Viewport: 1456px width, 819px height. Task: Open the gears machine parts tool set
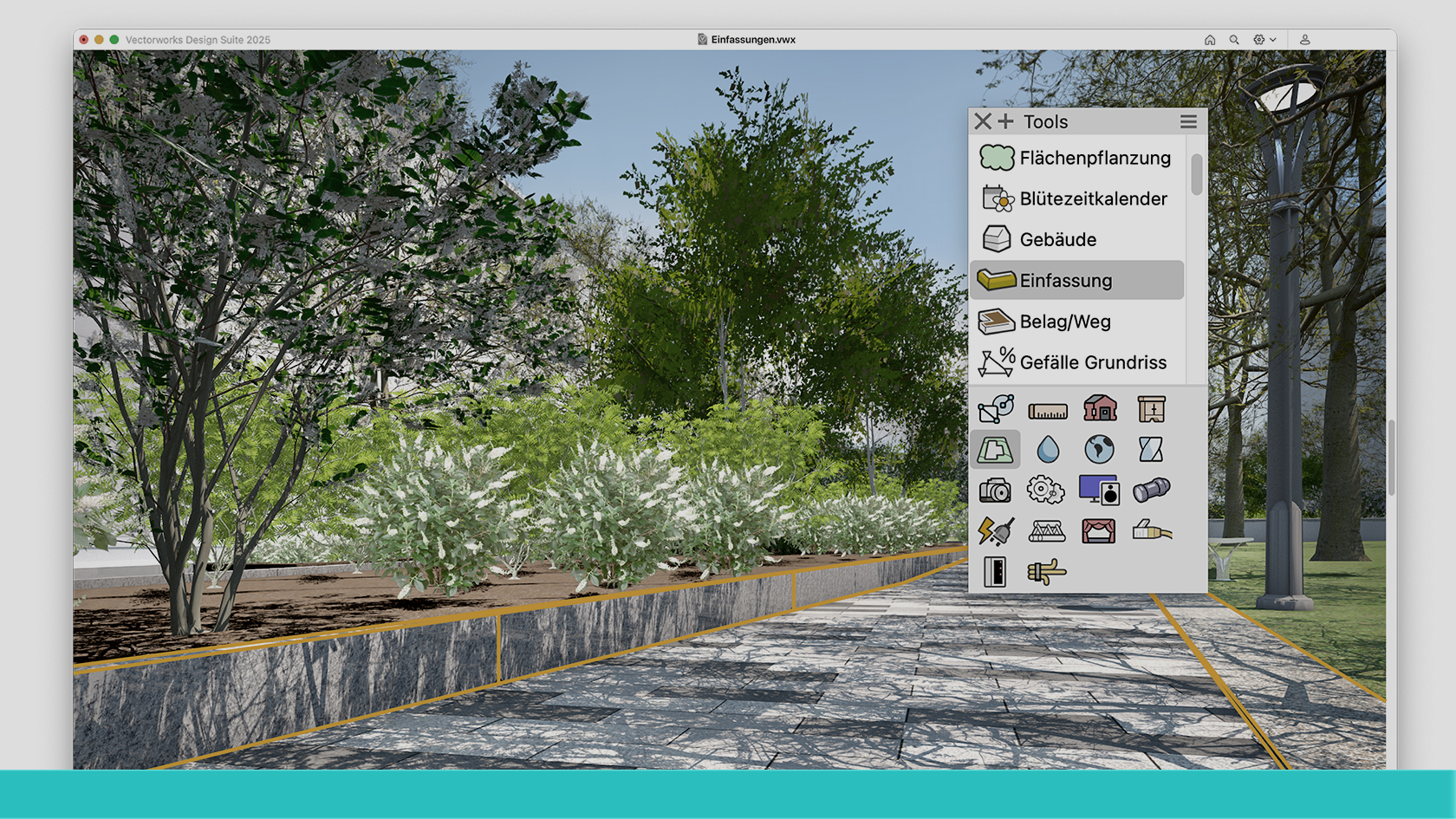(1046, 491)
